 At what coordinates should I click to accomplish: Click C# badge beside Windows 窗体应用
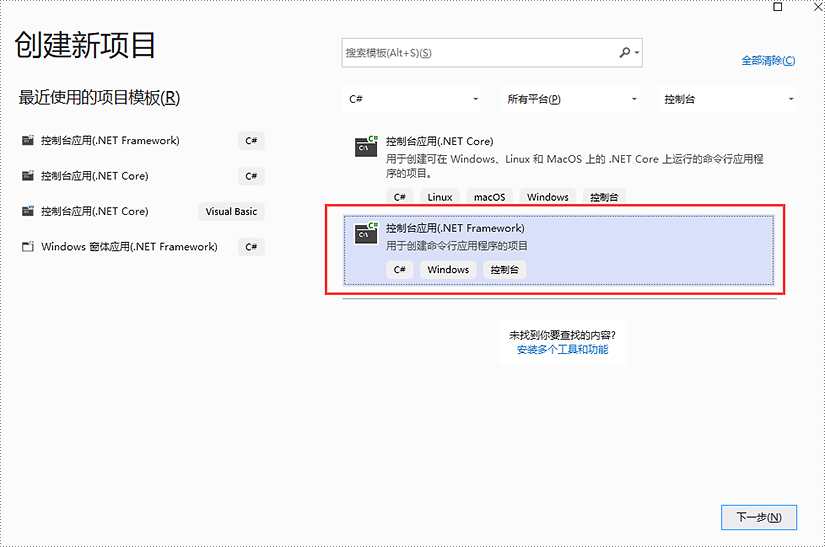251,247
